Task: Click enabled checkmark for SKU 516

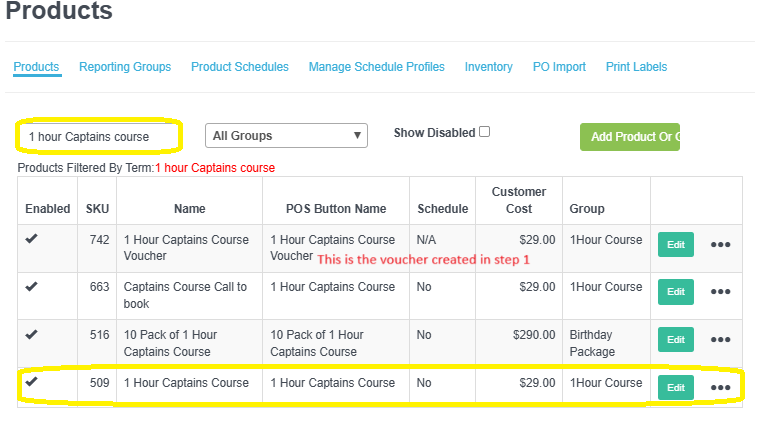Action: [31, 334]
